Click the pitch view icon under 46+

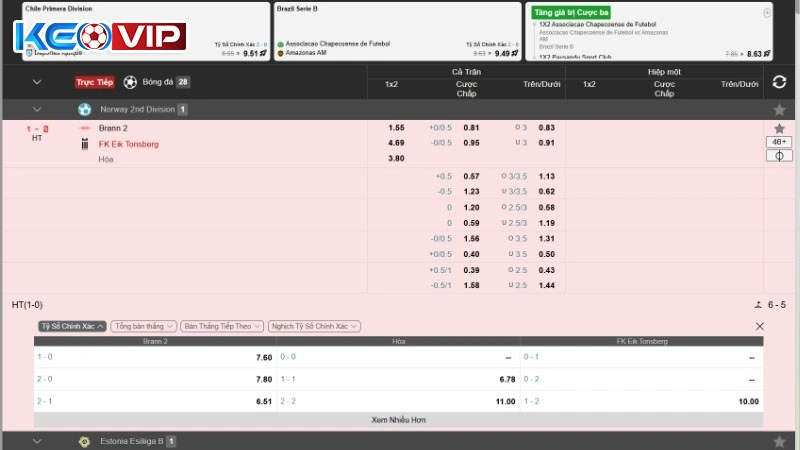pos(779,156)
